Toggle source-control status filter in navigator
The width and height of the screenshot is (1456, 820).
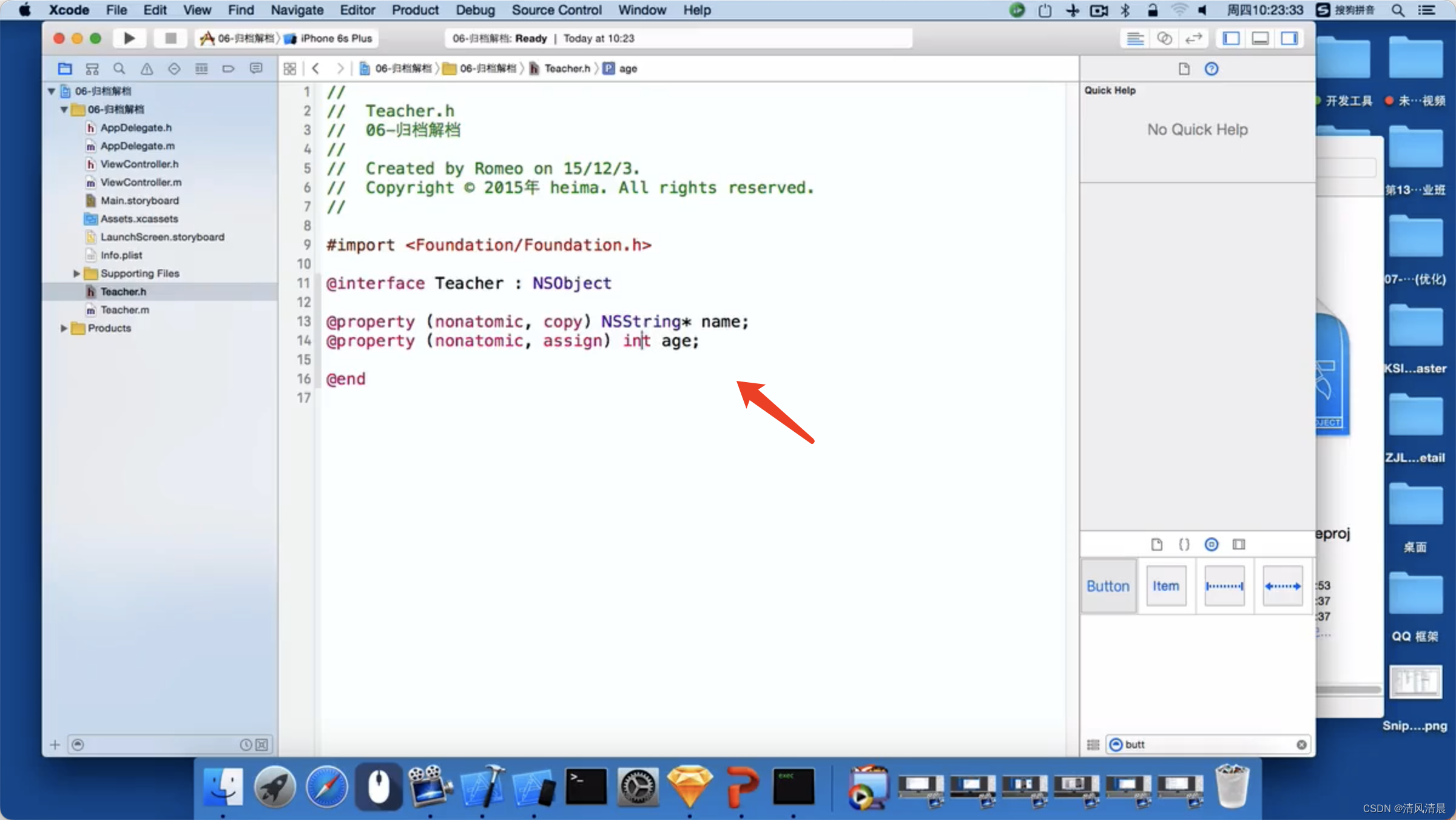click(262, 745)
